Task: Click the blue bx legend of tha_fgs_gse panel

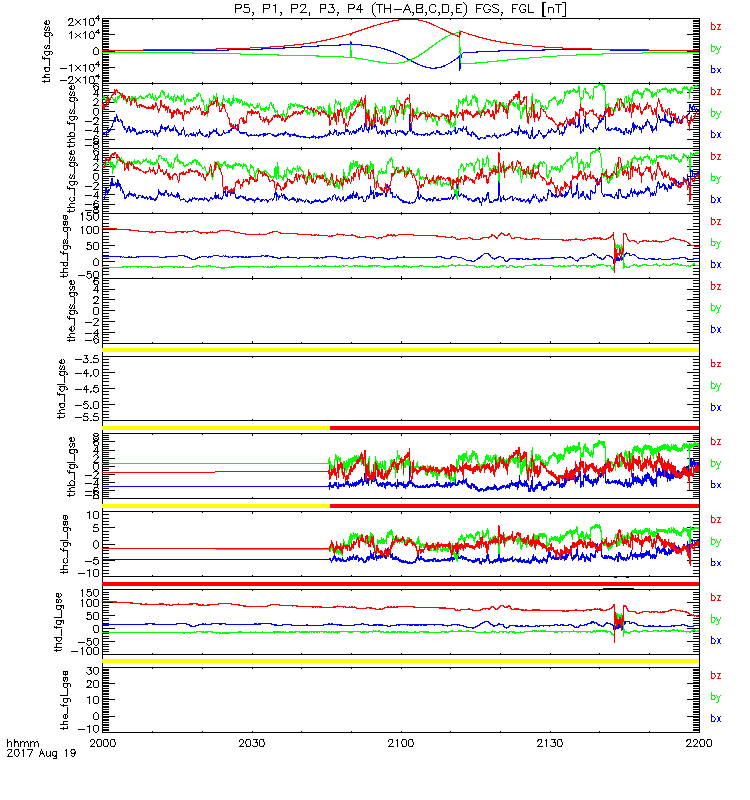Action: pos(716,70)
